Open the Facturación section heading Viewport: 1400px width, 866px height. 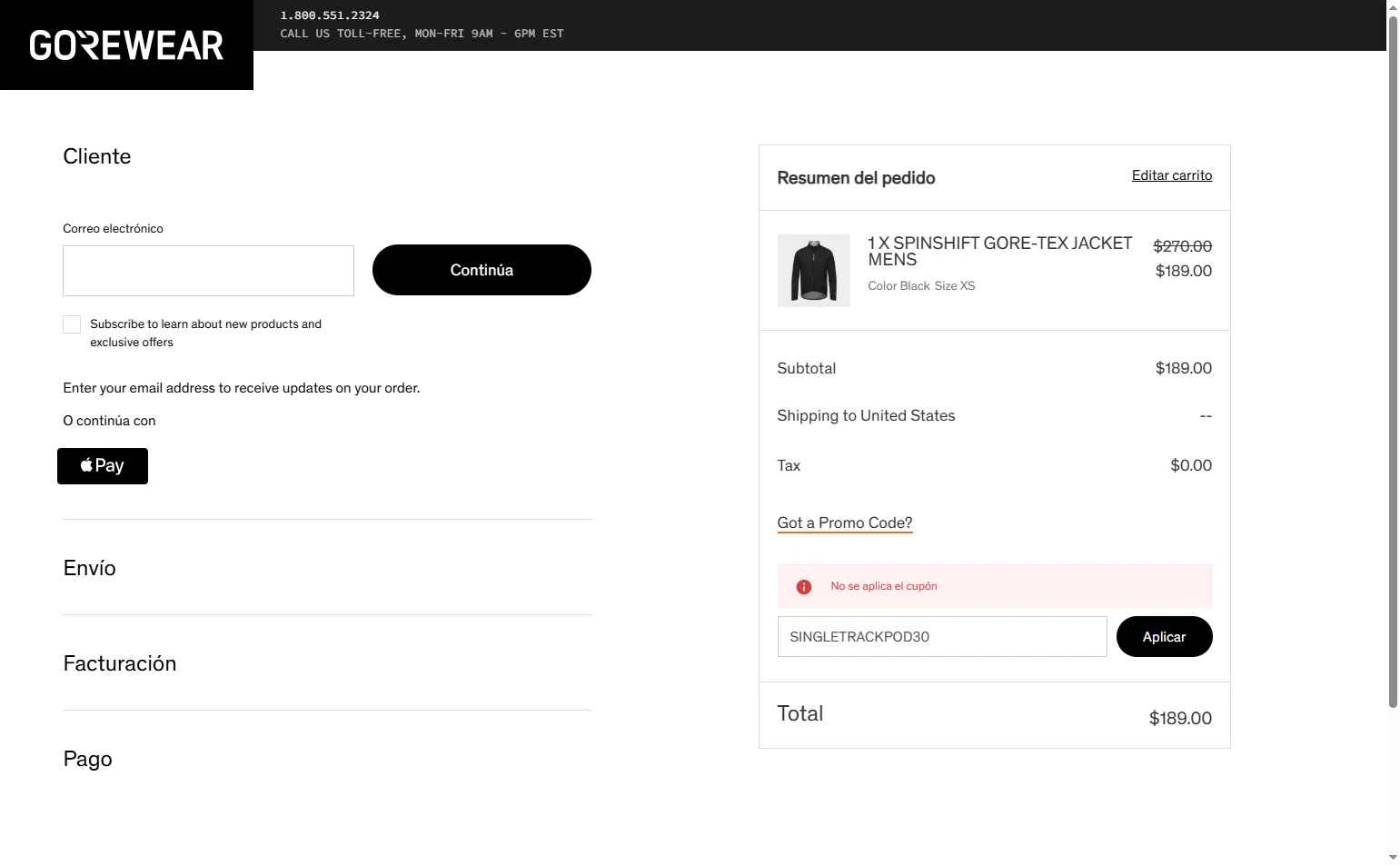(120, 663)
